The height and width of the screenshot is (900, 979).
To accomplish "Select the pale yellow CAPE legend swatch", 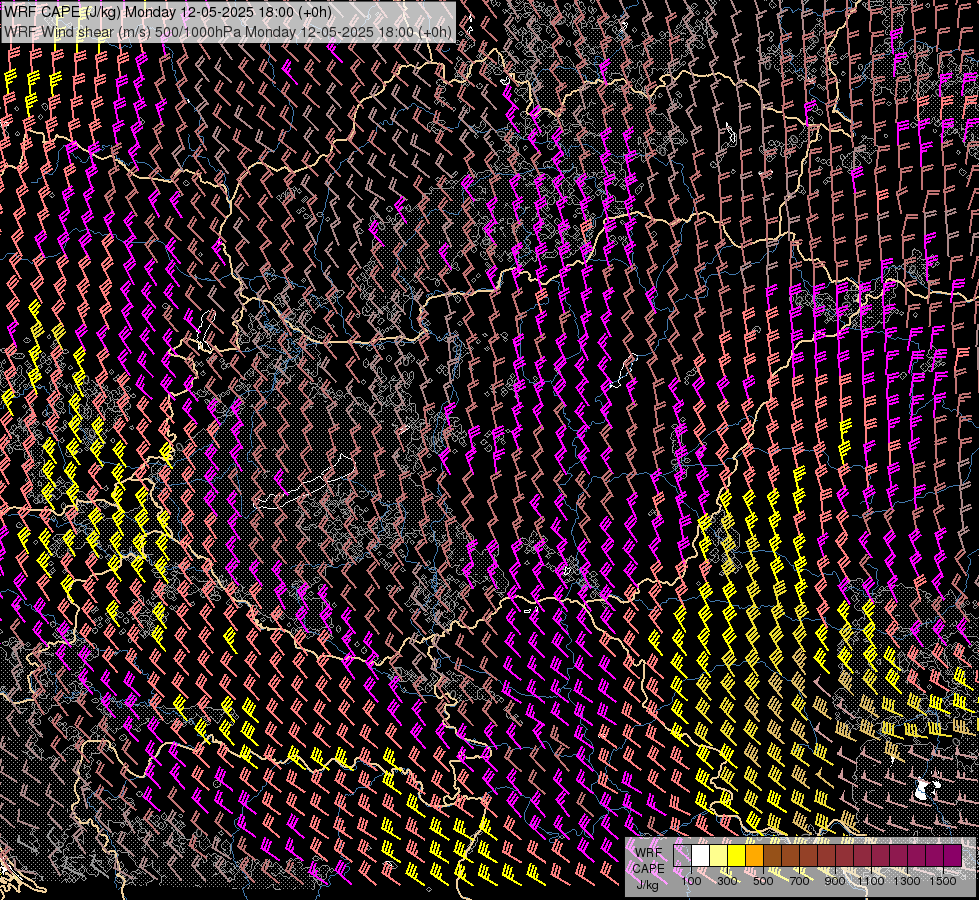I will (719, 856).
